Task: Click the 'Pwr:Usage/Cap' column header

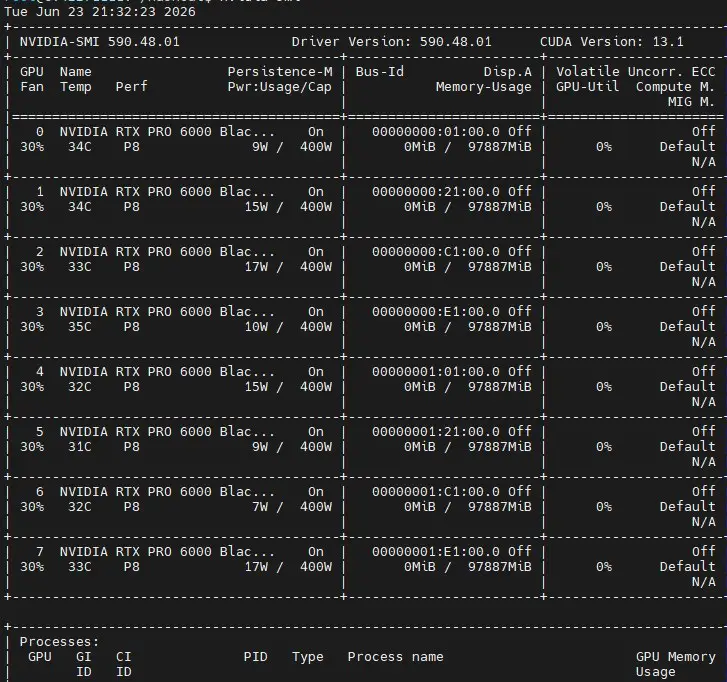Action: [280, 87]
